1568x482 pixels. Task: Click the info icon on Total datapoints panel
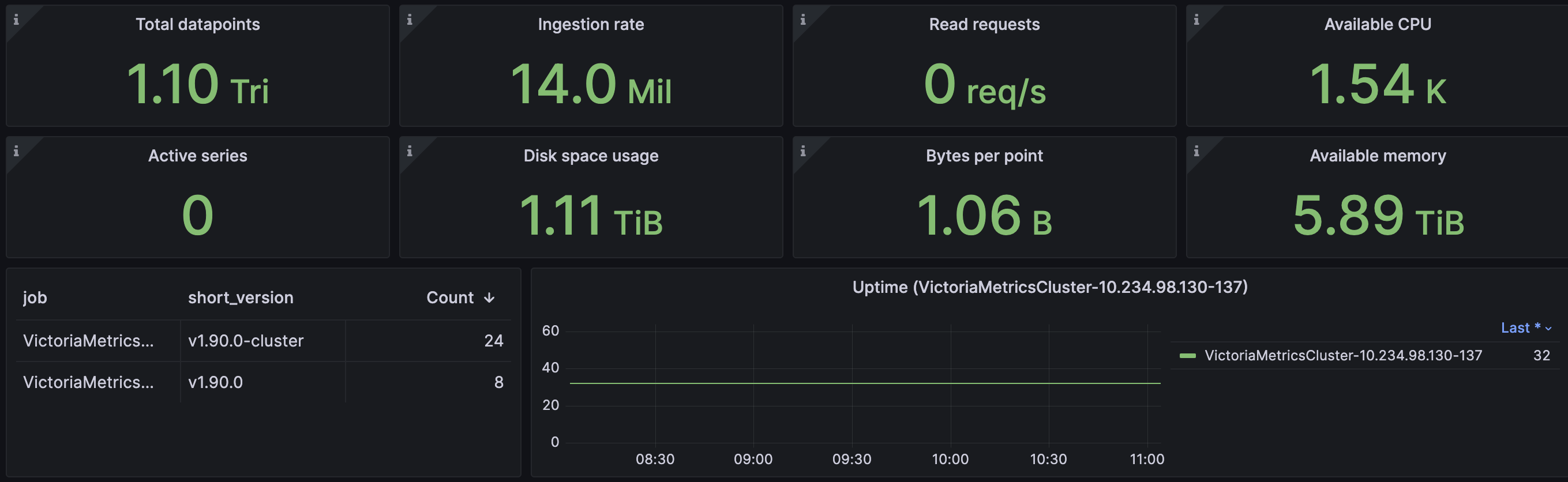coord(16,20)
